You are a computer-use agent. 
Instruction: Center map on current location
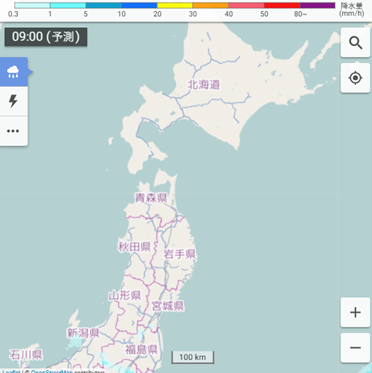tap(355, 78)
